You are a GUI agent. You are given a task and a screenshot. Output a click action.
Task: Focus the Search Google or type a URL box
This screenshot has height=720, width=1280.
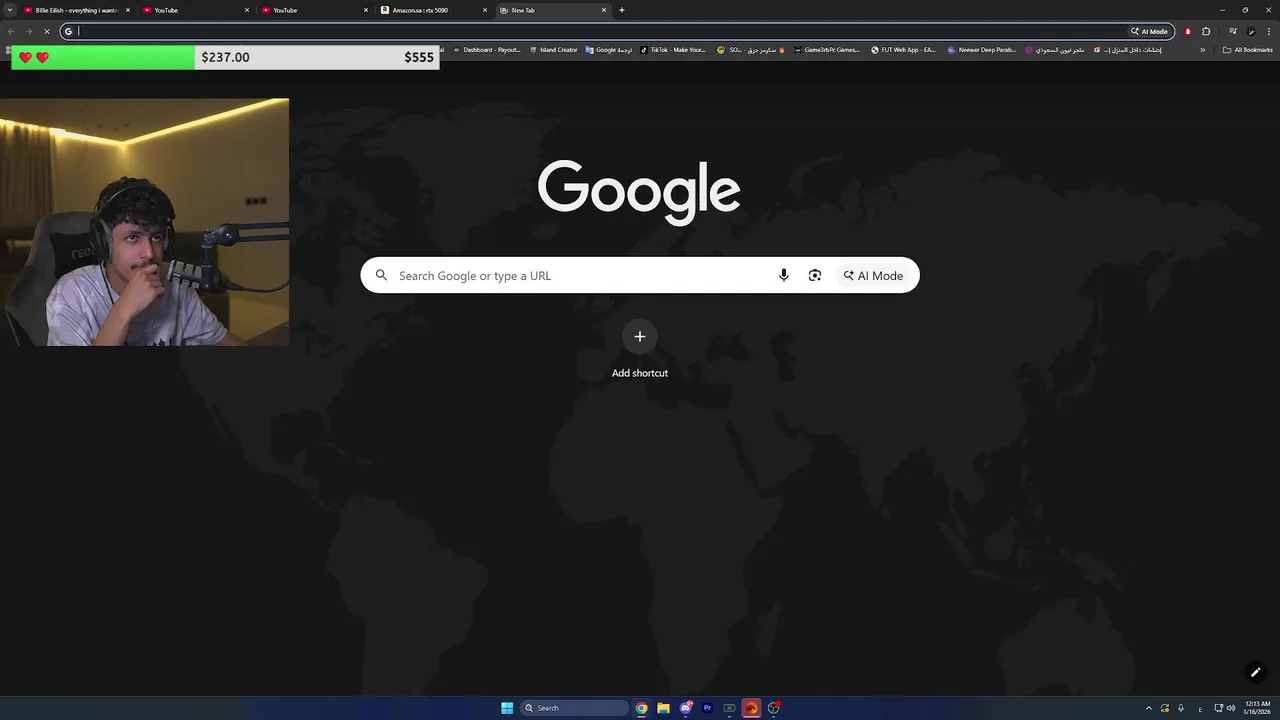[640, 275]
